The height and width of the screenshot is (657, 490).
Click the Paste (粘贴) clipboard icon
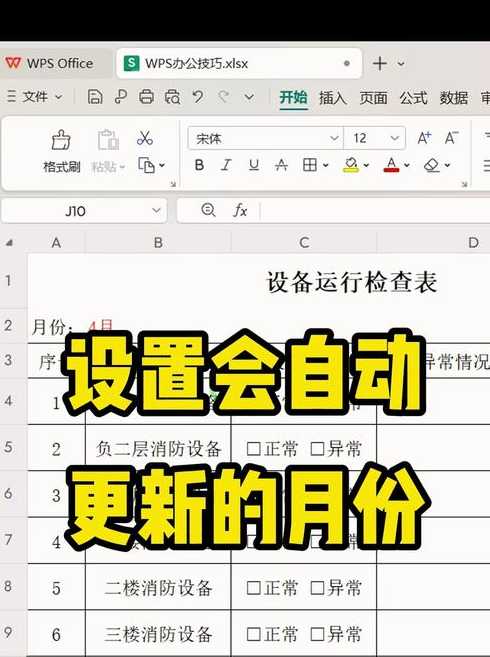108,140
